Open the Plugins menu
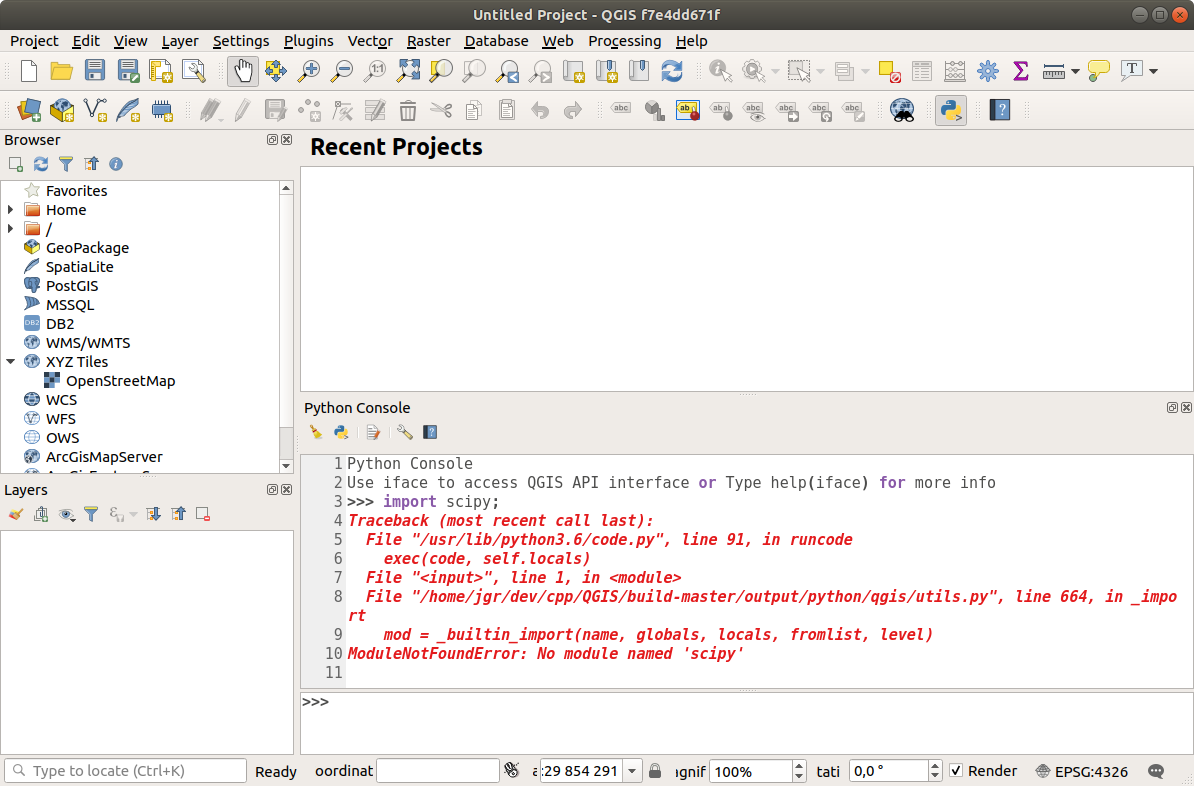 [x=308, y=41]
